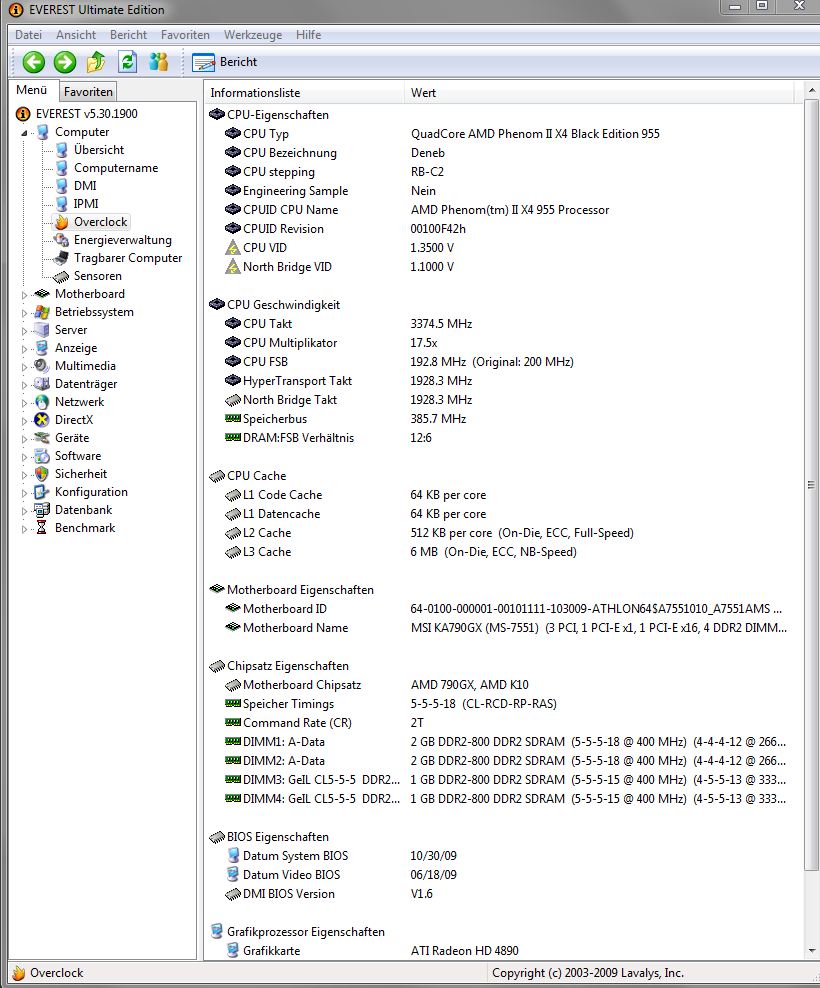Click the Datenbank icon in tree
Viewport: 820px width, 988px height.
coord(42,510)
